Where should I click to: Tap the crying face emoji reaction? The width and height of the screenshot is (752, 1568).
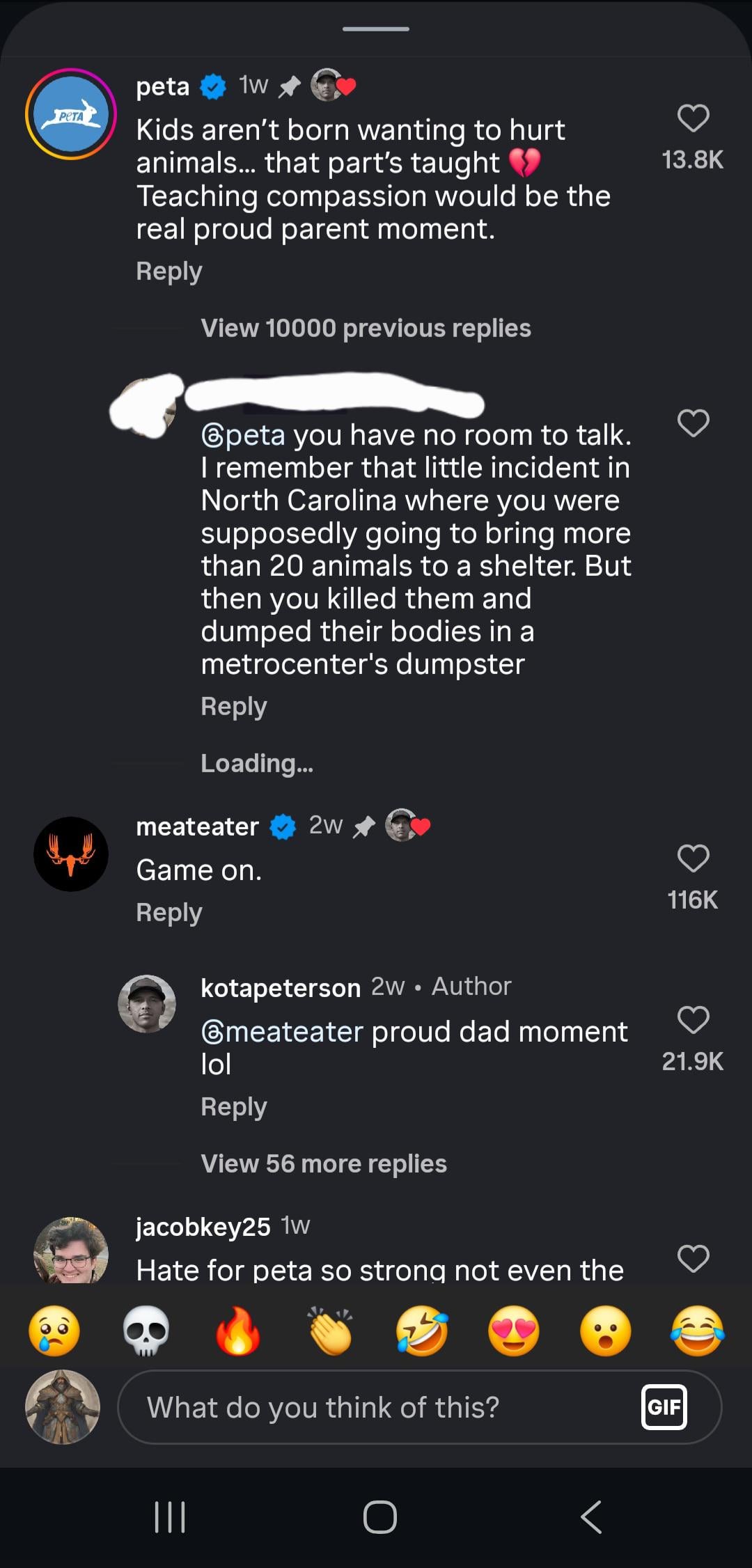coord(54,1331)
